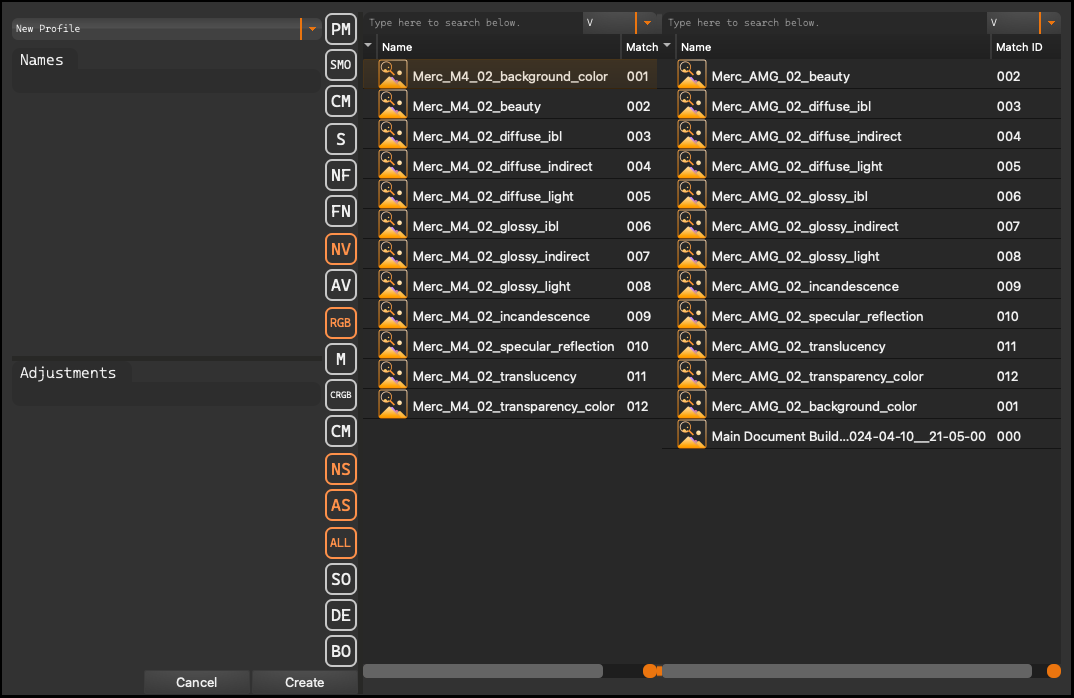The width and height of the screenshot is (1074, 698).
Task: Toggle the BO button
Action: [x=340, y=651]
